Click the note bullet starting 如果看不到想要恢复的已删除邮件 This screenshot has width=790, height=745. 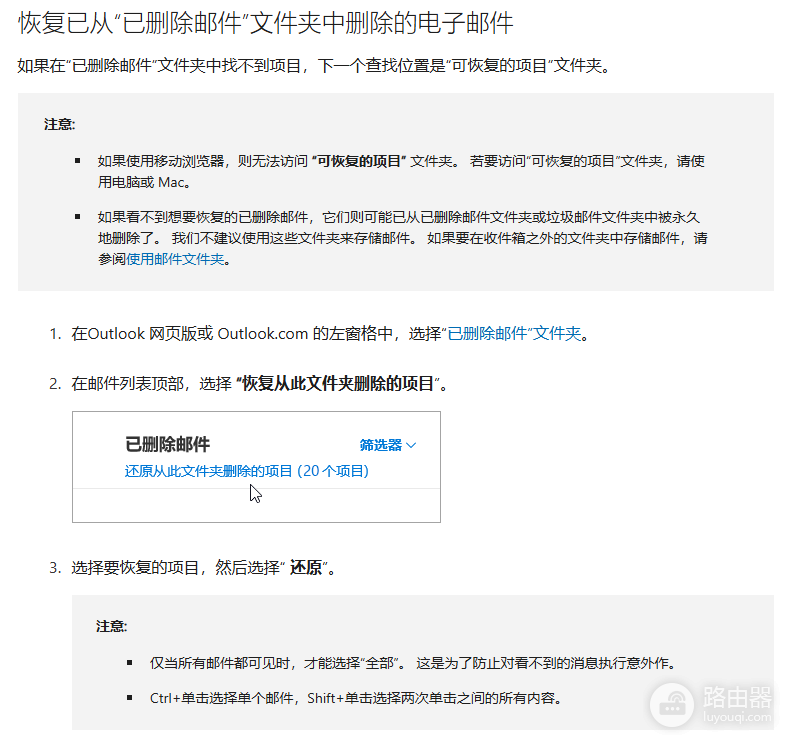tap(403, 238)
